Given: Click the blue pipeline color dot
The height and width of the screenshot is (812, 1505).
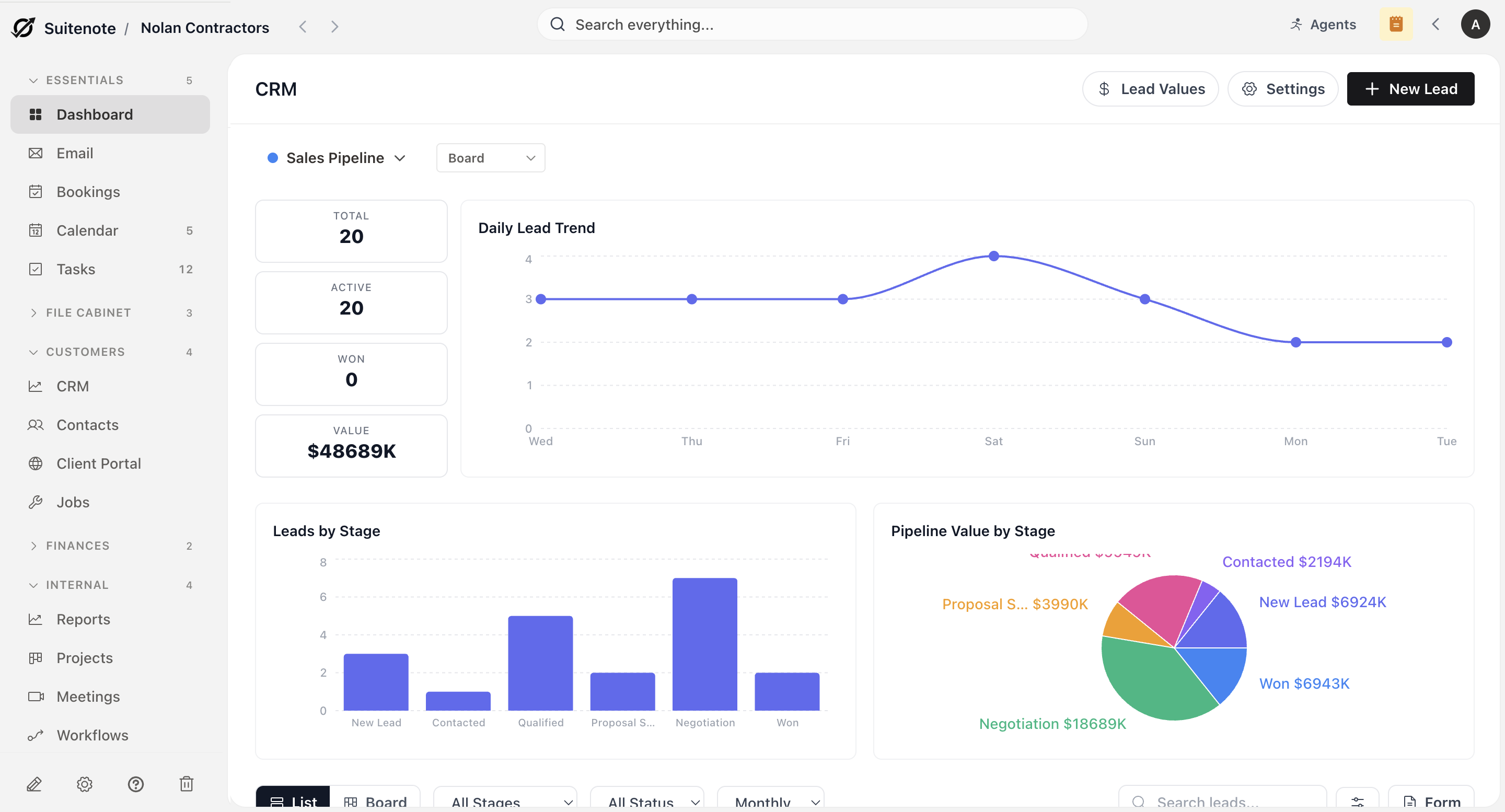Looking at the screenshot, I should pos(272,157).
